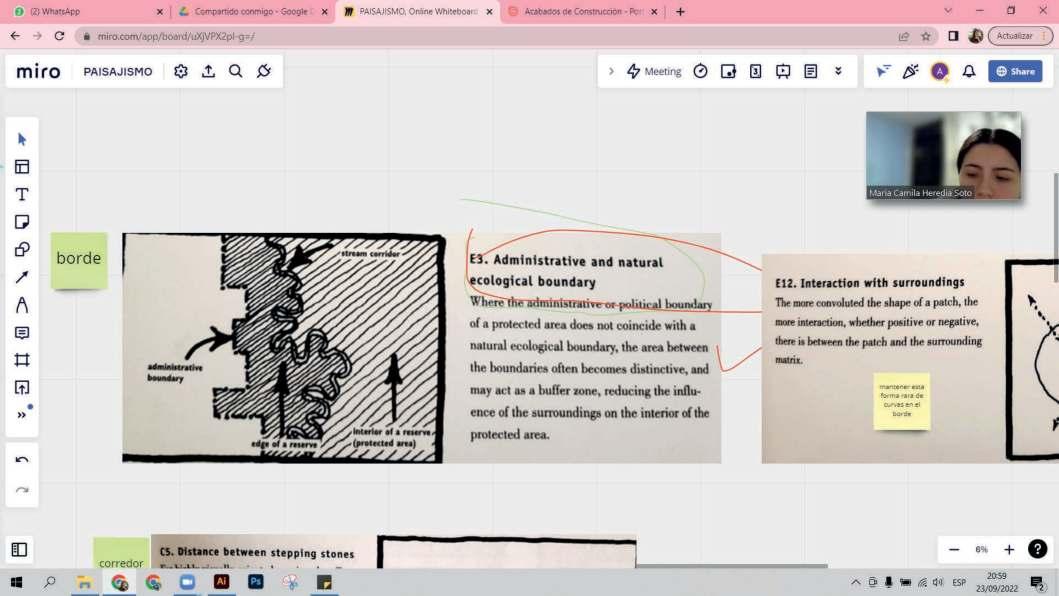This screenshot has height=596, width=1059.
Task: Zoom in with plus button
Action: (1009, 550)
